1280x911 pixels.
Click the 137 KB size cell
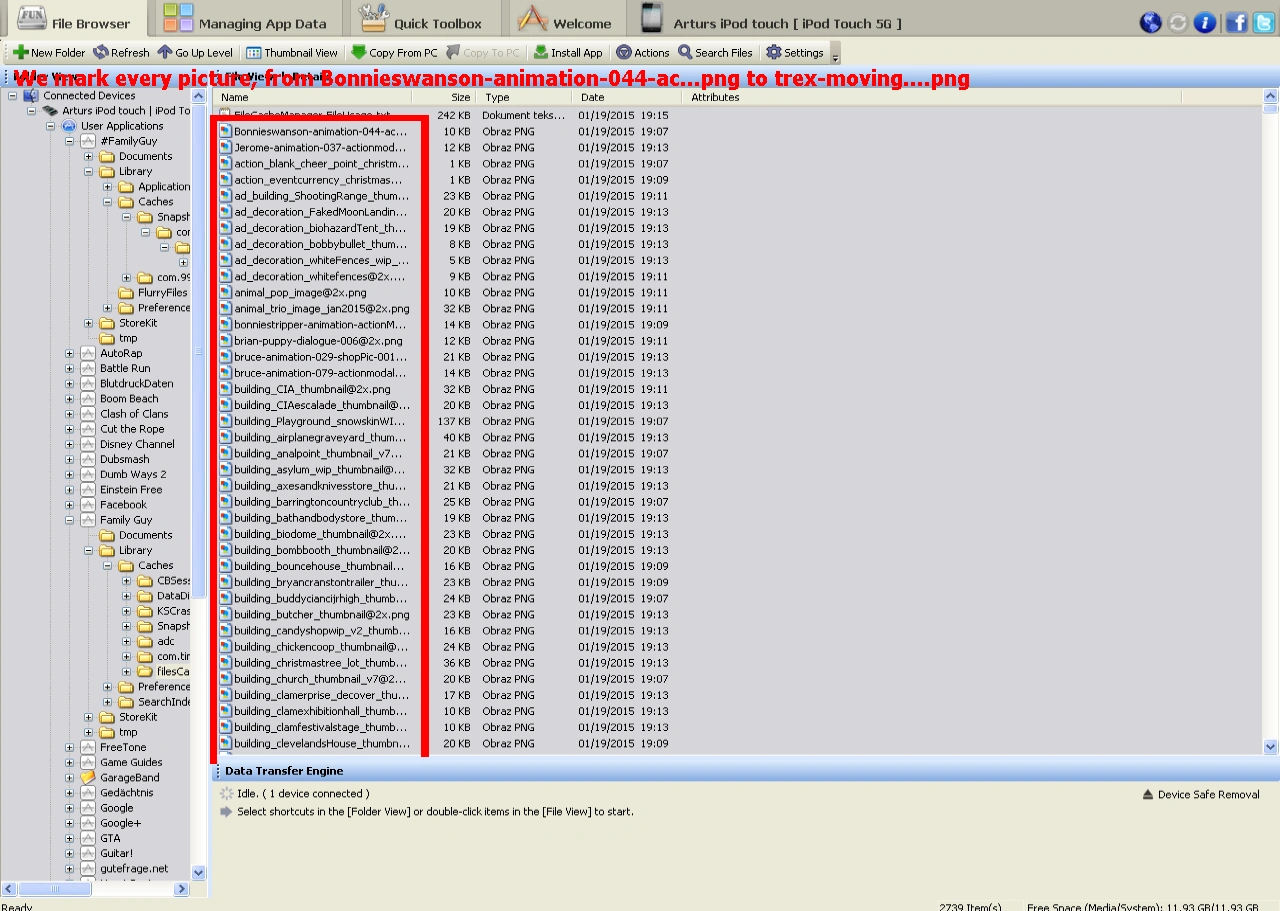[453, 421]
